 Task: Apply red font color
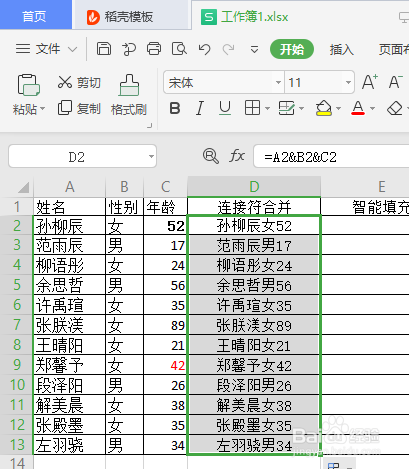(358, 108)
